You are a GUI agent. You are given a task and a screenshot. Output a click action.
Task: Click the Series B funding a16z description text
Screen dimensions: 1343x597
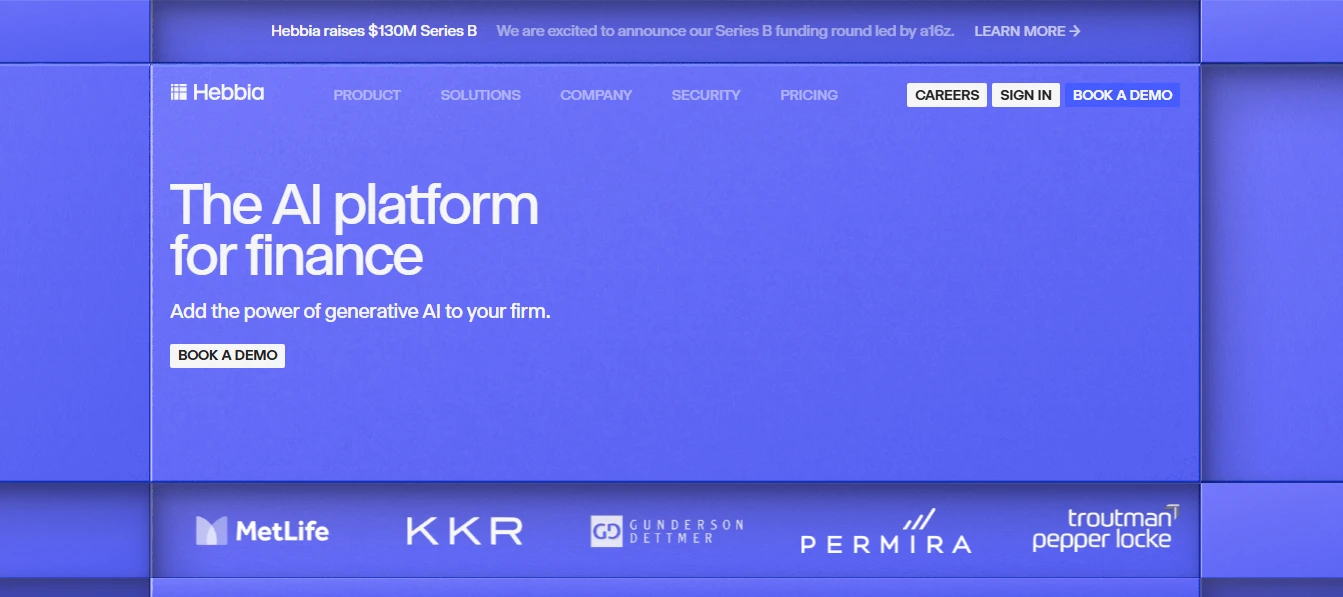coord(725,31)
